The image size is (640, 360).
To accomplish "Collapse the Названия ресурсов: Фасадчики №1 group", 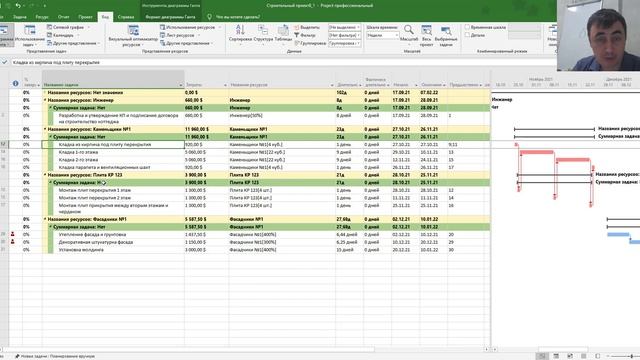I will point(45,219).
